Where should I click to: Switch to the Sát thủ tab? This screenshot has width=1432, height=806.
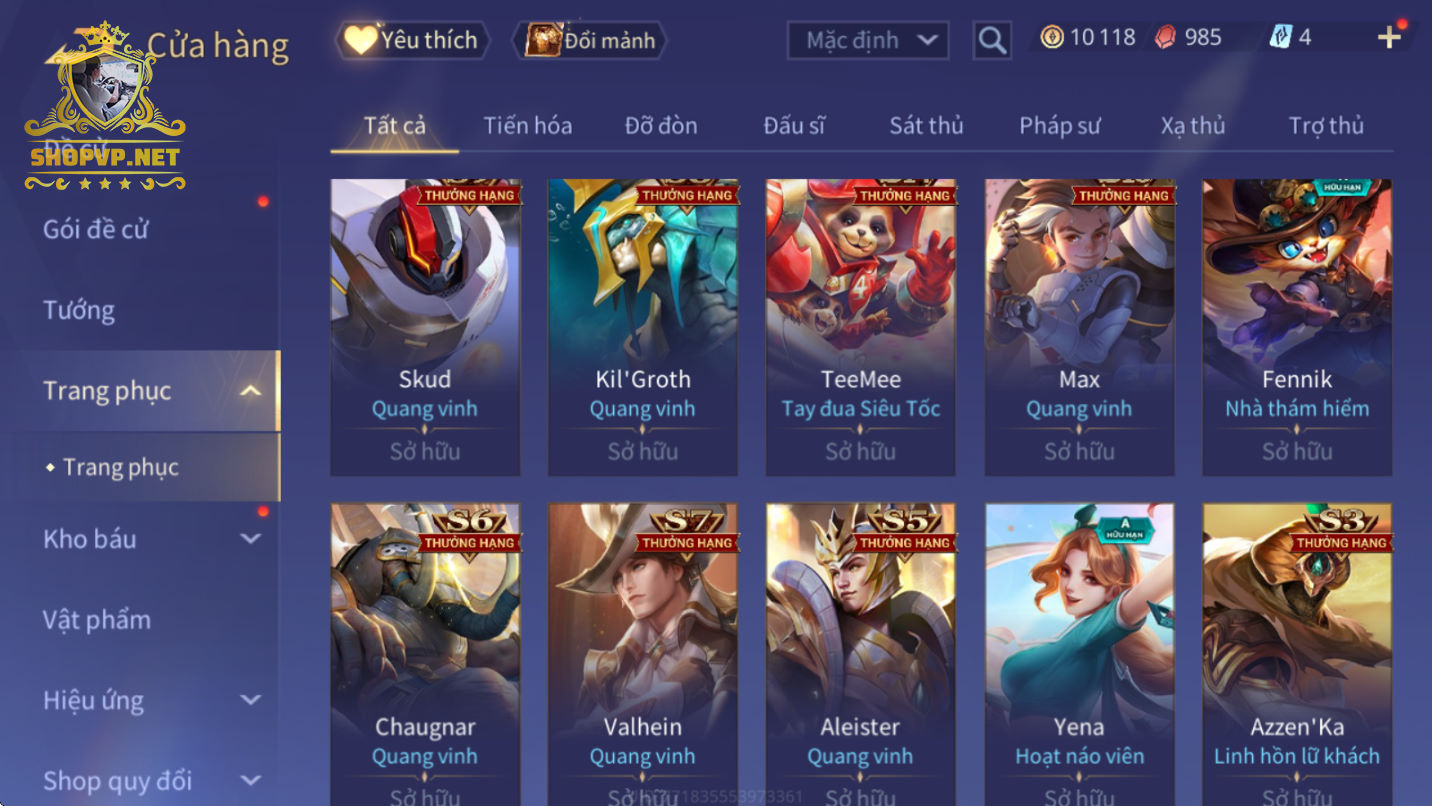pyautogui.click(x=926, y=126)
